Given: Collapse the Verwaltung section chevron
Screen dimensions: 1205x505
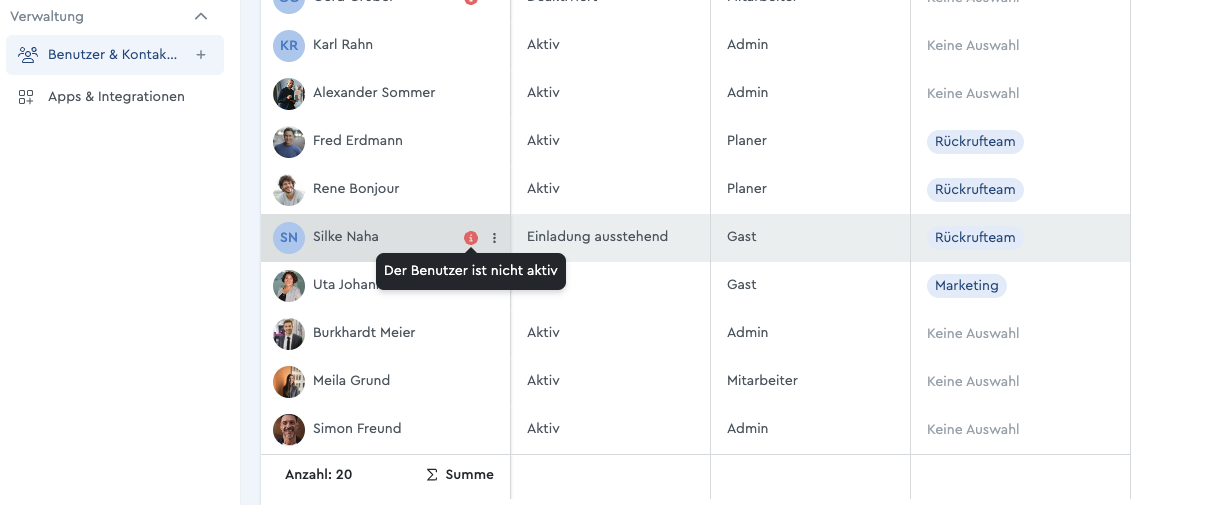Looking at the screenshot, I should (201, 16).
